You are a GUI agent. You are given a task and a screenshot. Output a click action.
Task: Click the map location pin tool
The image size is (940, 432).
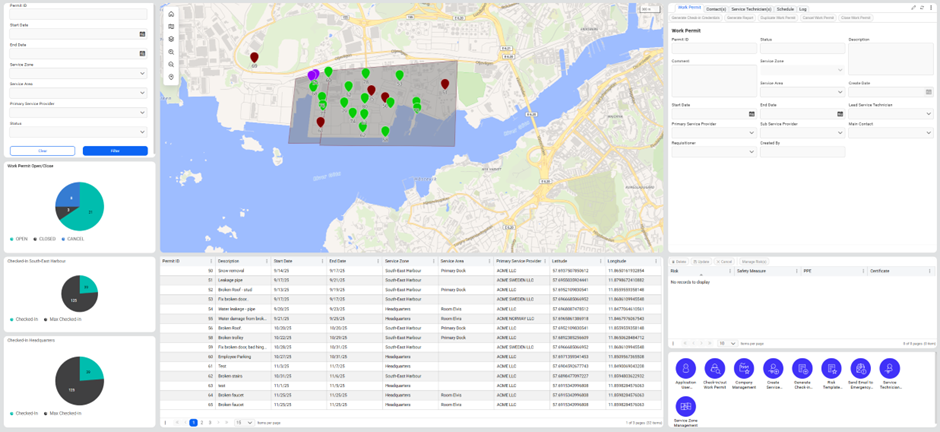(x=171, y=77)
